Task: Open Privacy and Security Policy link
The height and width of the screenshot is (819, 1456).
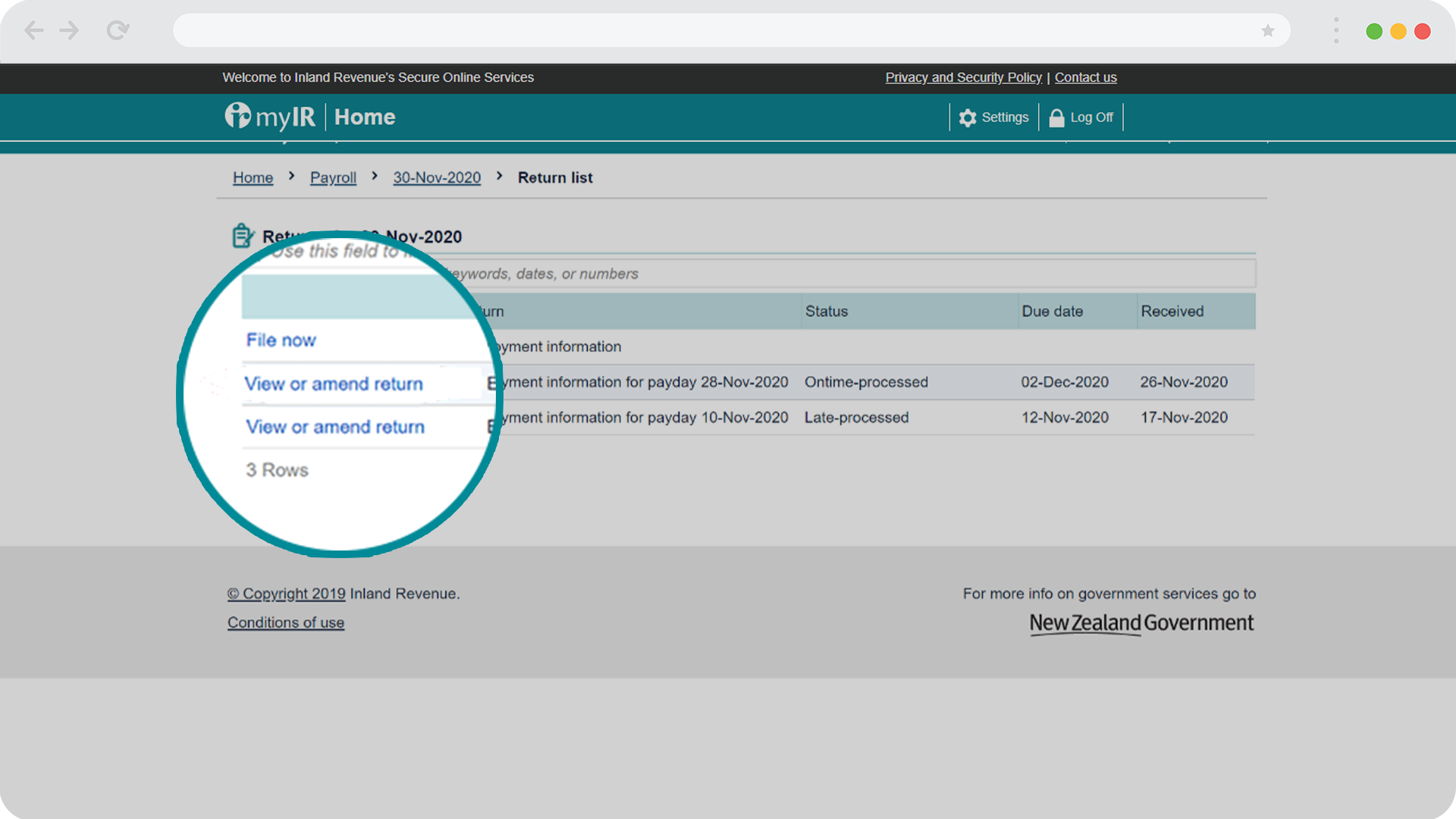Action: pyautogui.click(x=963, y=77)
